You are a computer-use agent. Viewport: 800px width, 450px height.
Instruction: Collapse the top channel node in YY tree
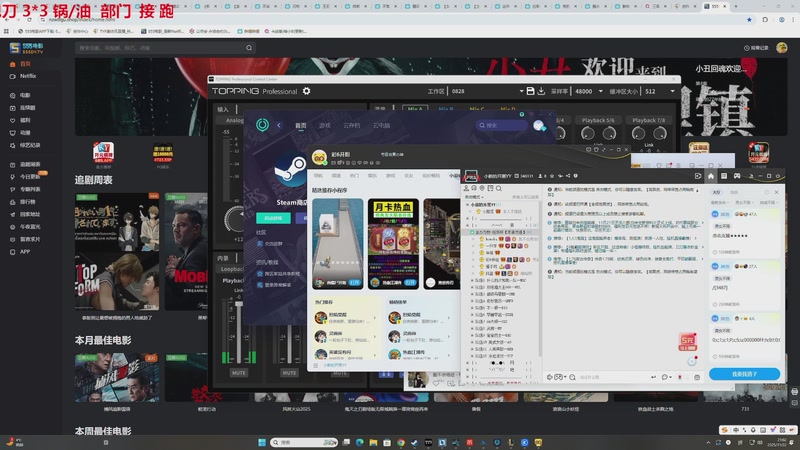[x=467, y=205]
